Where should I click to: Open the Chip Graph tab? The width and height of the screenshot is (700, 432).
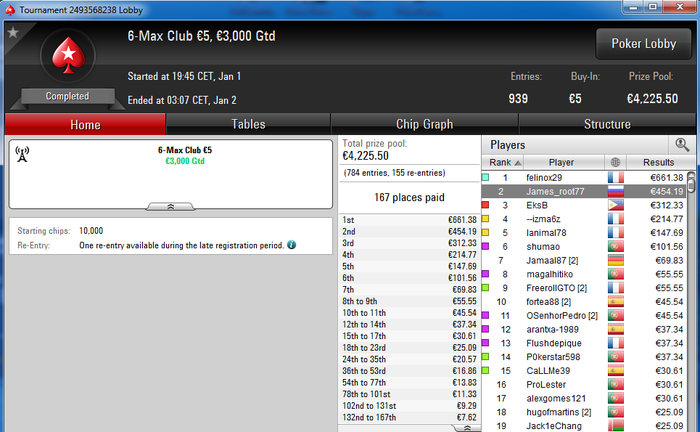pyautogui.click(x=425, y=124)
